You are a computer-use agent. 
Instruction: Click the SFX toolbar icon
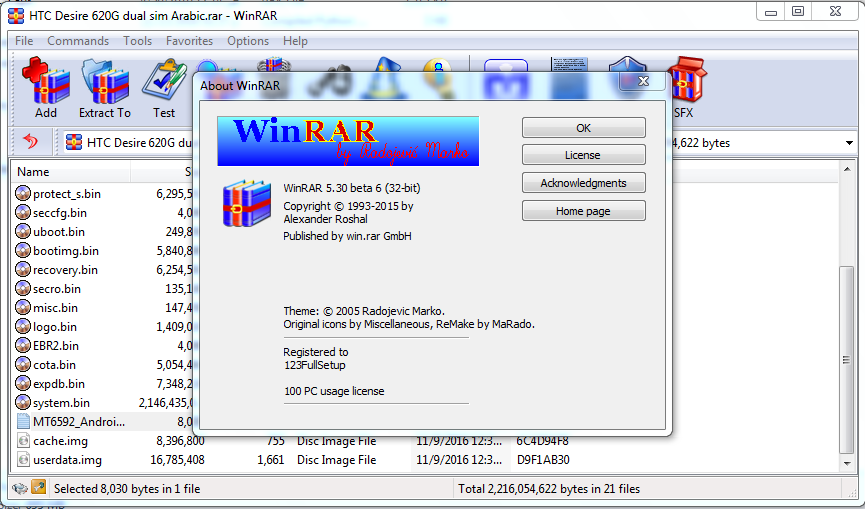[686, 80]
